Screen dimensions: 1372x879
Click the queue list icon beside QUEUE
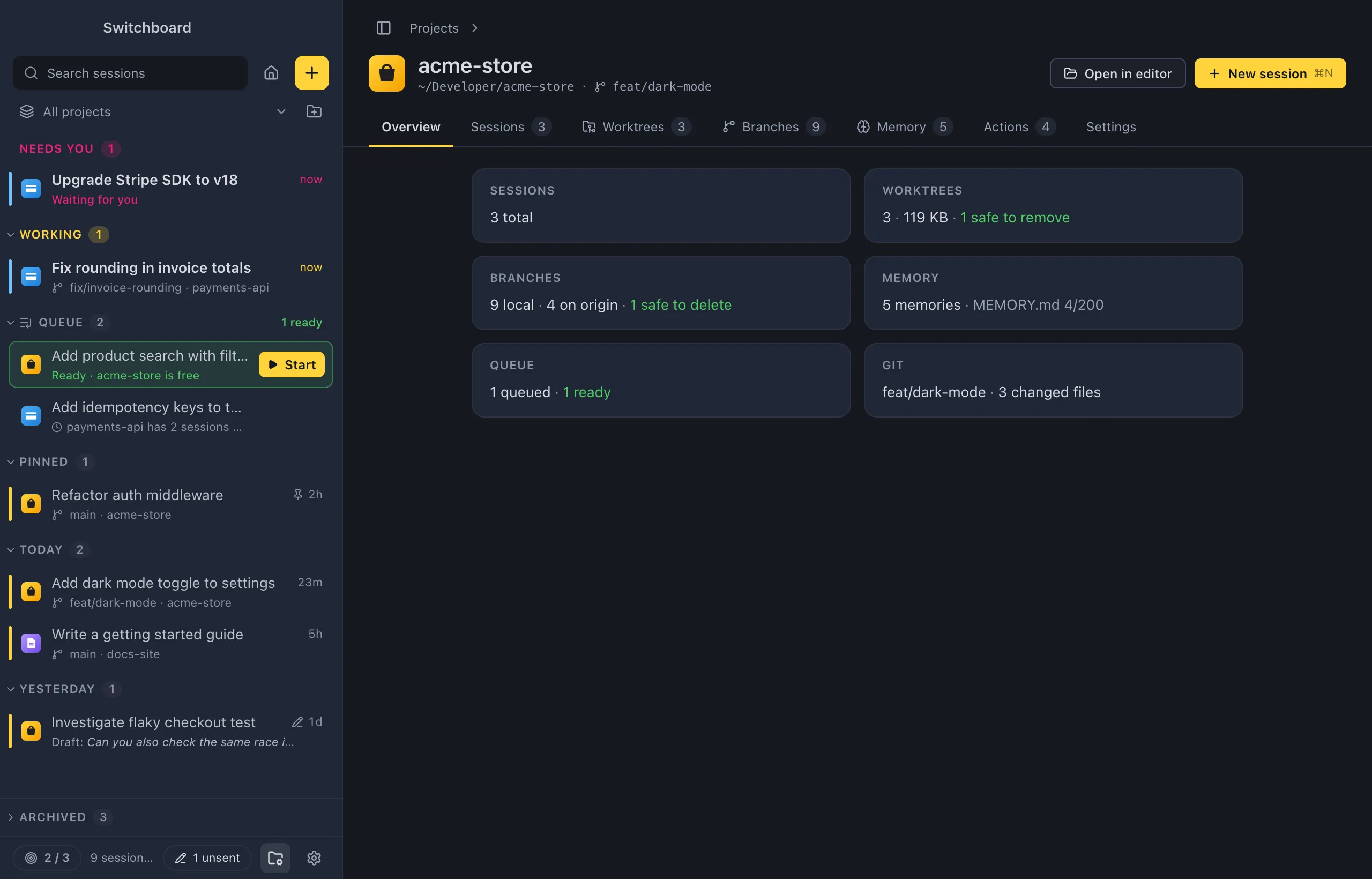(26, 323)
